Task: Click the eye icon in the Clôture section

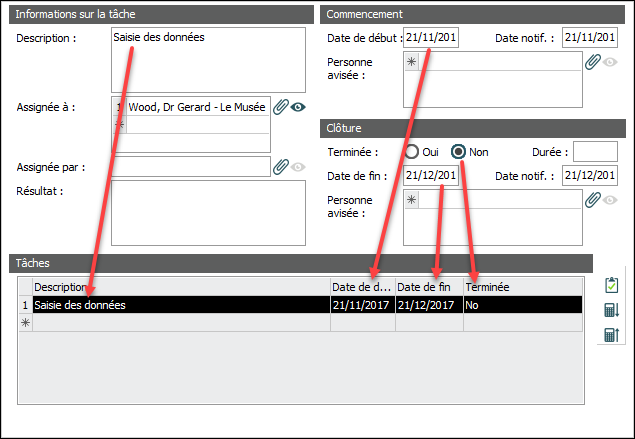Action: 610,200
